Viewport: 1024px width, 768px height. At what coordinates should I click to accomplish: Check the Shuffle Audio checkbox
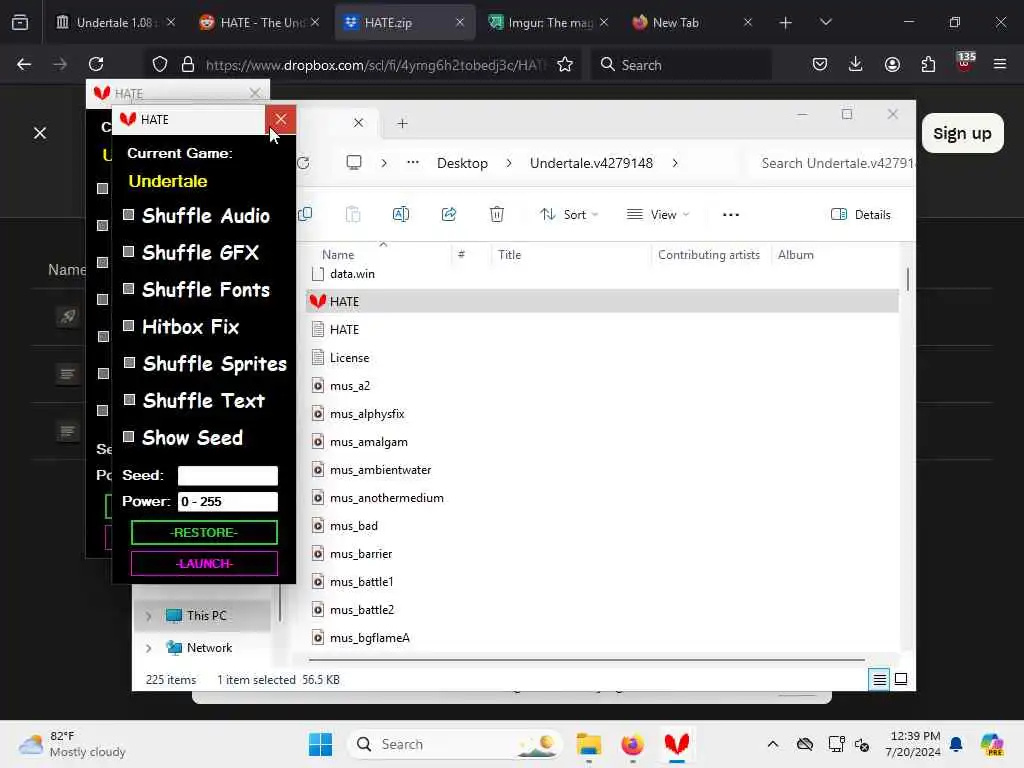pyautogui.click(x=129, y=215)
